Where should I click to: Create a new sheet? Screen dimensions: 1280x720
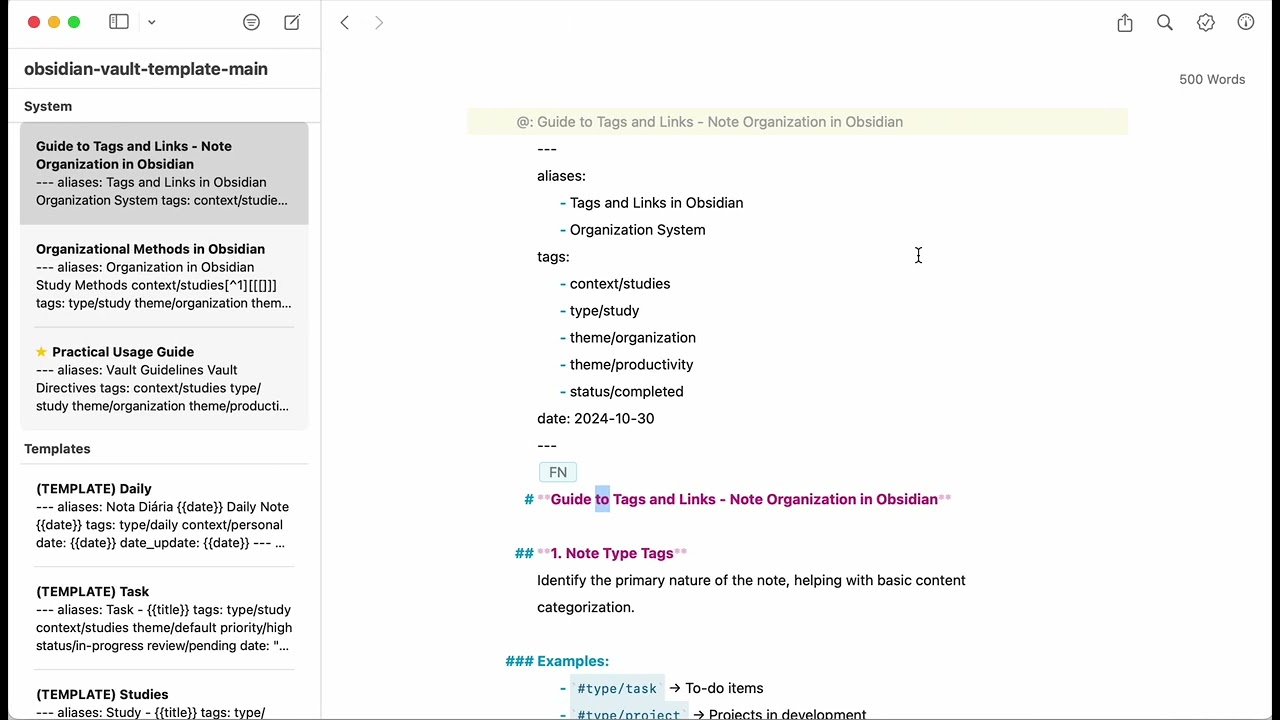tap(292, 22)
